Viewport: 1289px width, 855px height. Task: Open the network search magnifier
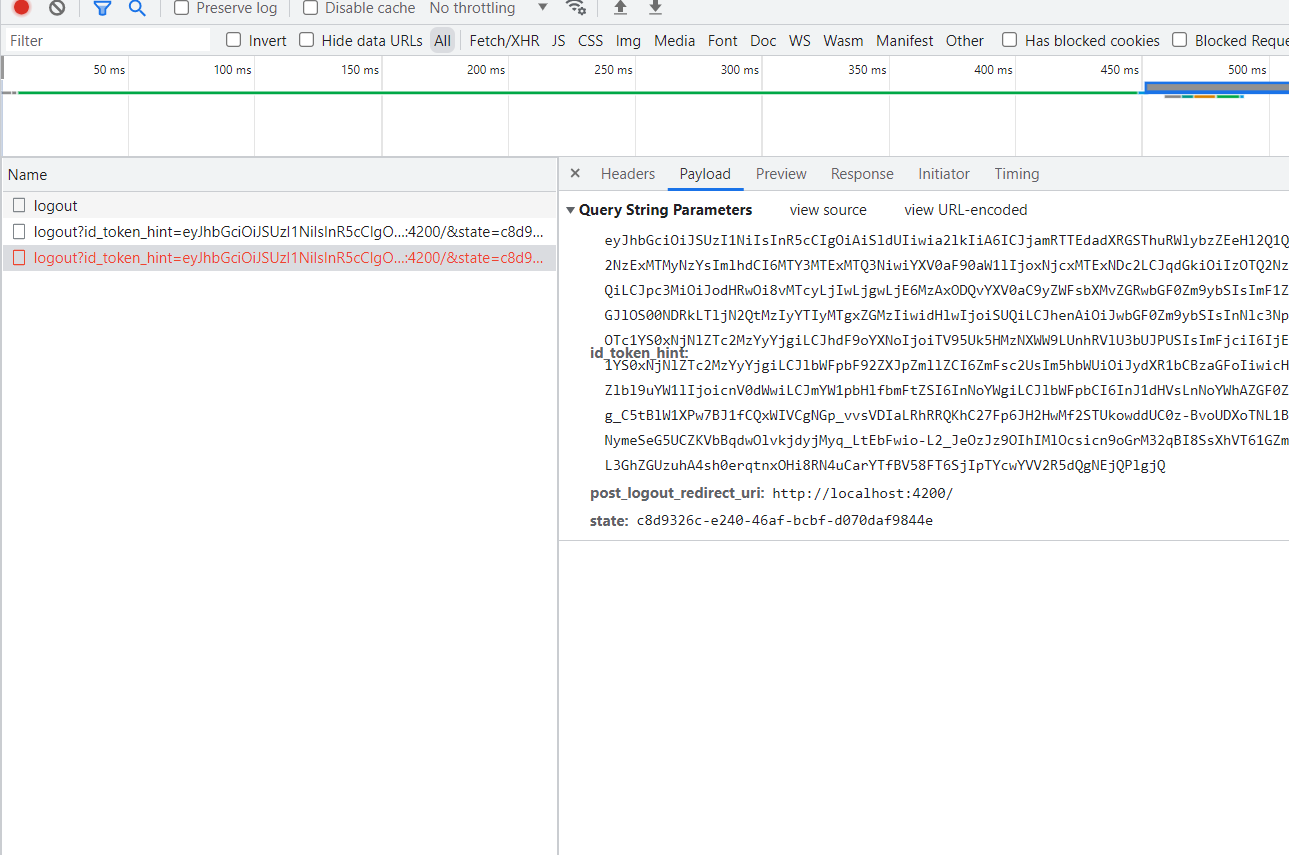tap(137, 8)
